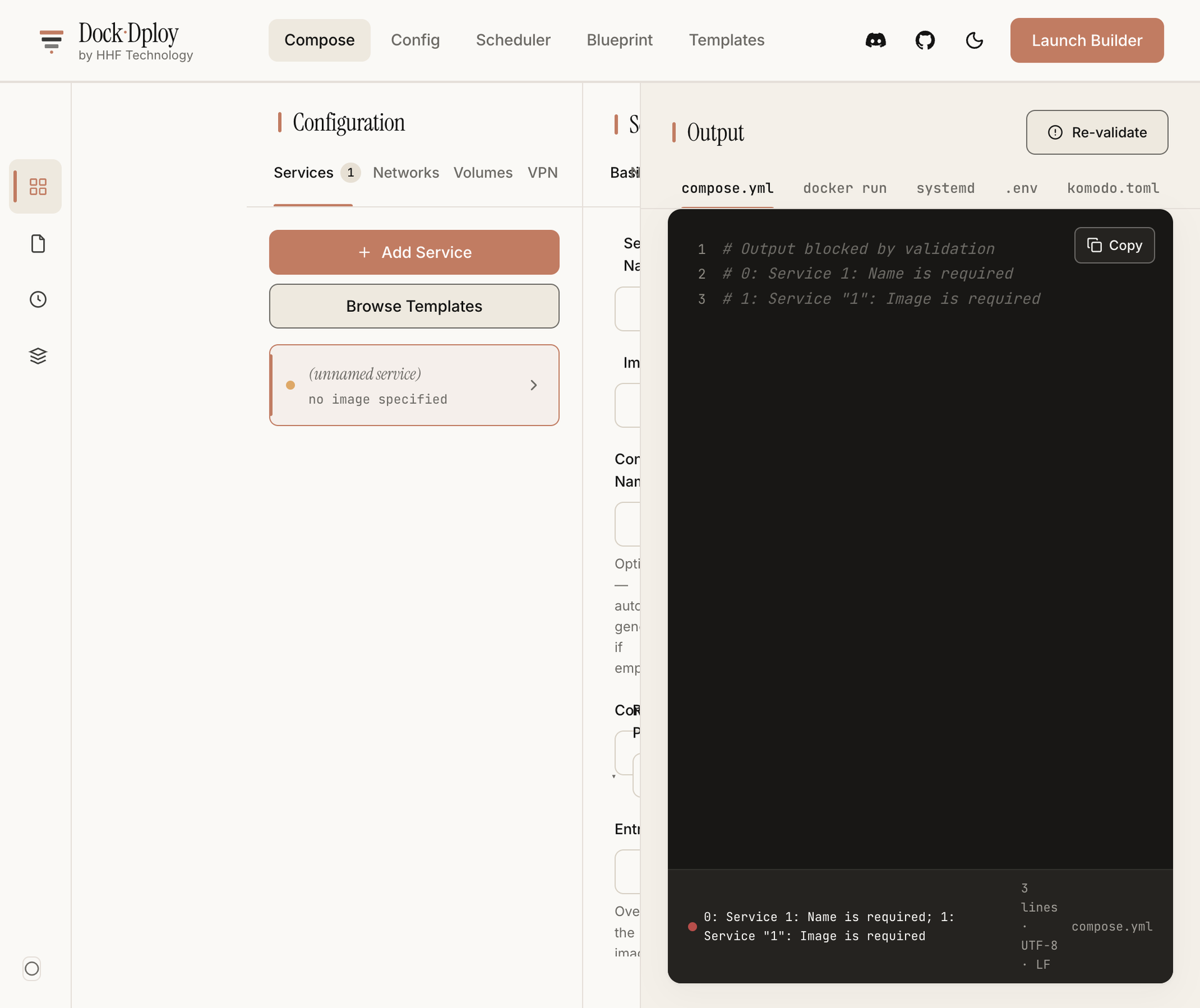Open the clock scheduler sidebar icon
1200x1008 pixels.
[38, 299]
